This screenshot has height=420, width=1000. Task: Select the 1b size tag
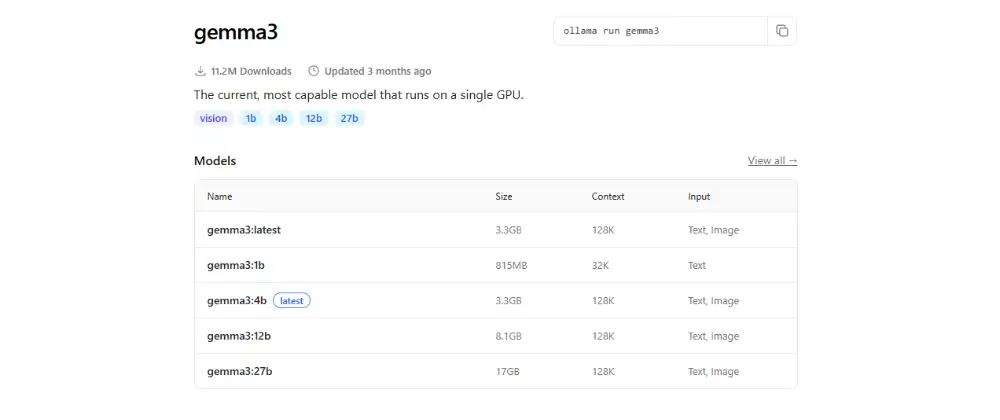(x=251, y=118)
